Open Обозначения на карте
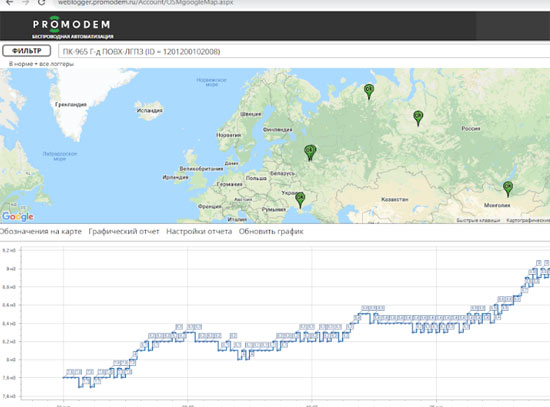The image size is (550, 407). click(41, 232)
